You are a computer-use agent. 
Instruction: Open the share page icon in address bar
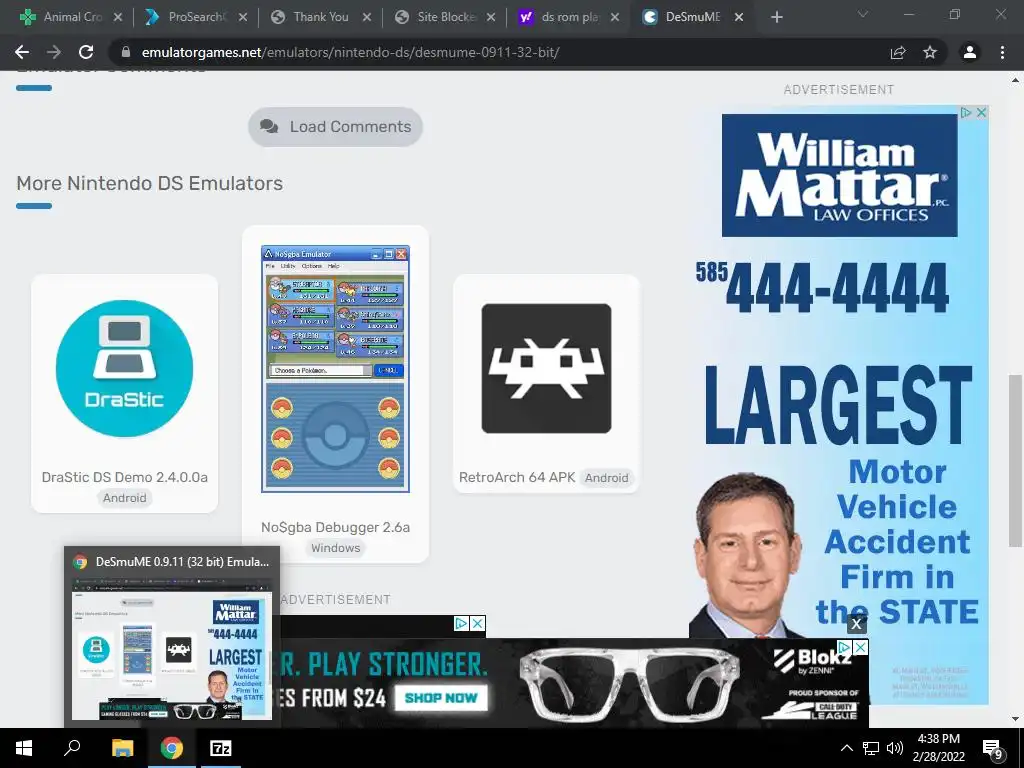tap(898, 52)
